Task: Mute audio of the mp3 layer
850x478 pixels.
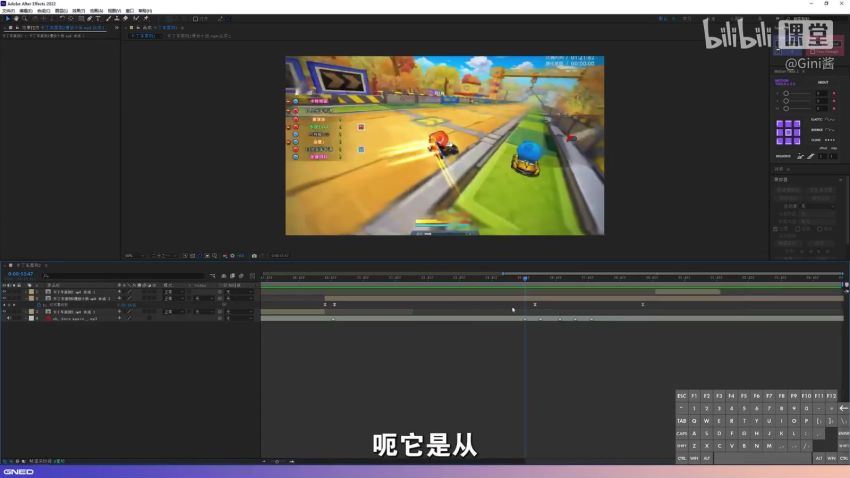Action: coord(8,318)
